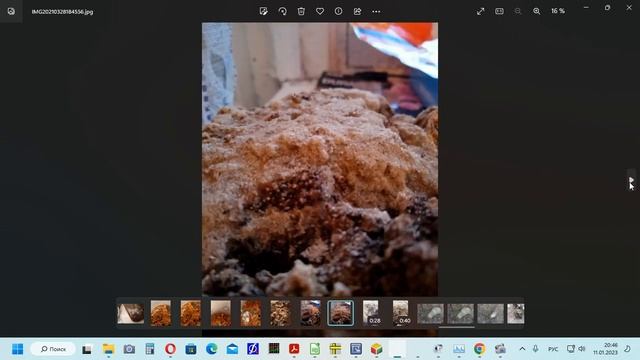
Task: Go to next photo using right-edge arrow
Action: tap(631, 180)
